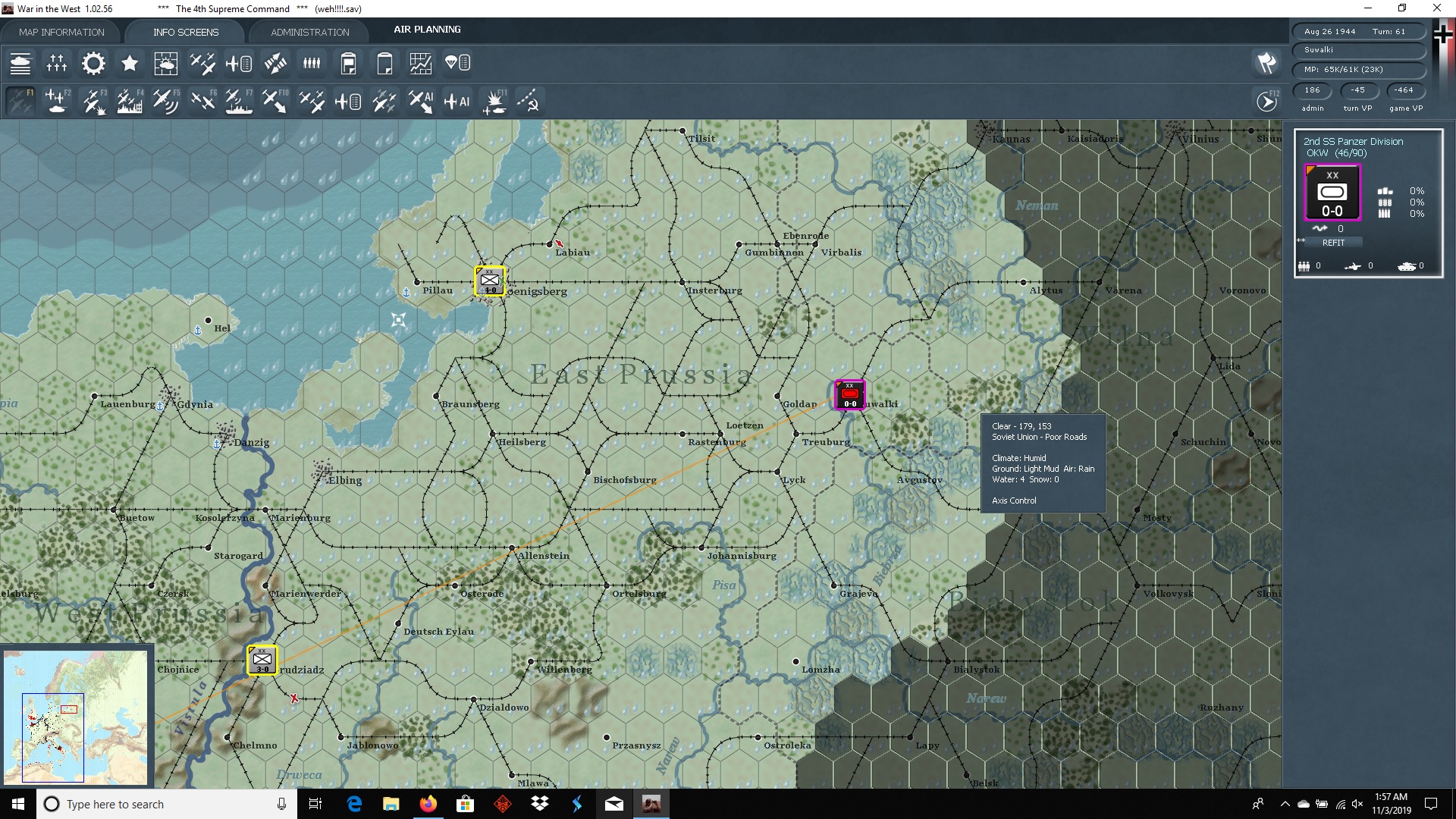Image resolution: width=1456 pixels, height=819 pixels.
Task: Click the -464 game VP value
Action: (x=1404, y=90)
